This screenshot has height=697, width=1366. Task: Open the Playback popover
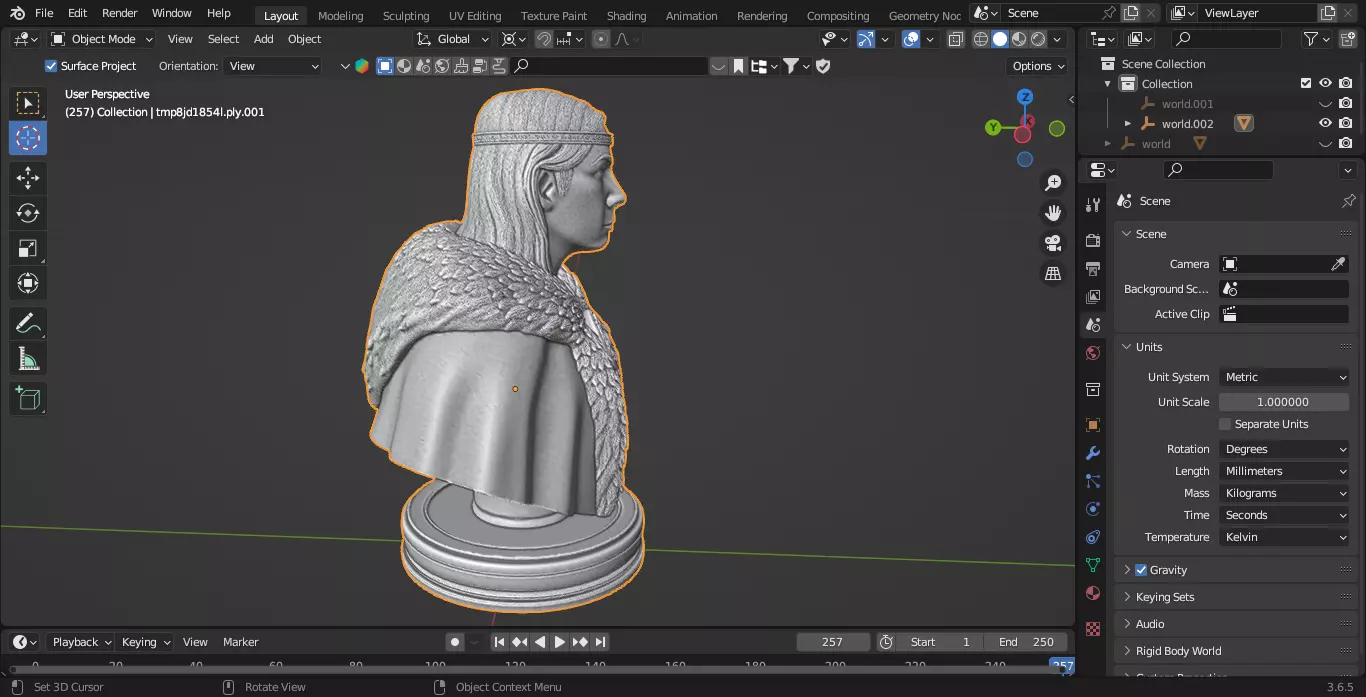click(82, 642)
